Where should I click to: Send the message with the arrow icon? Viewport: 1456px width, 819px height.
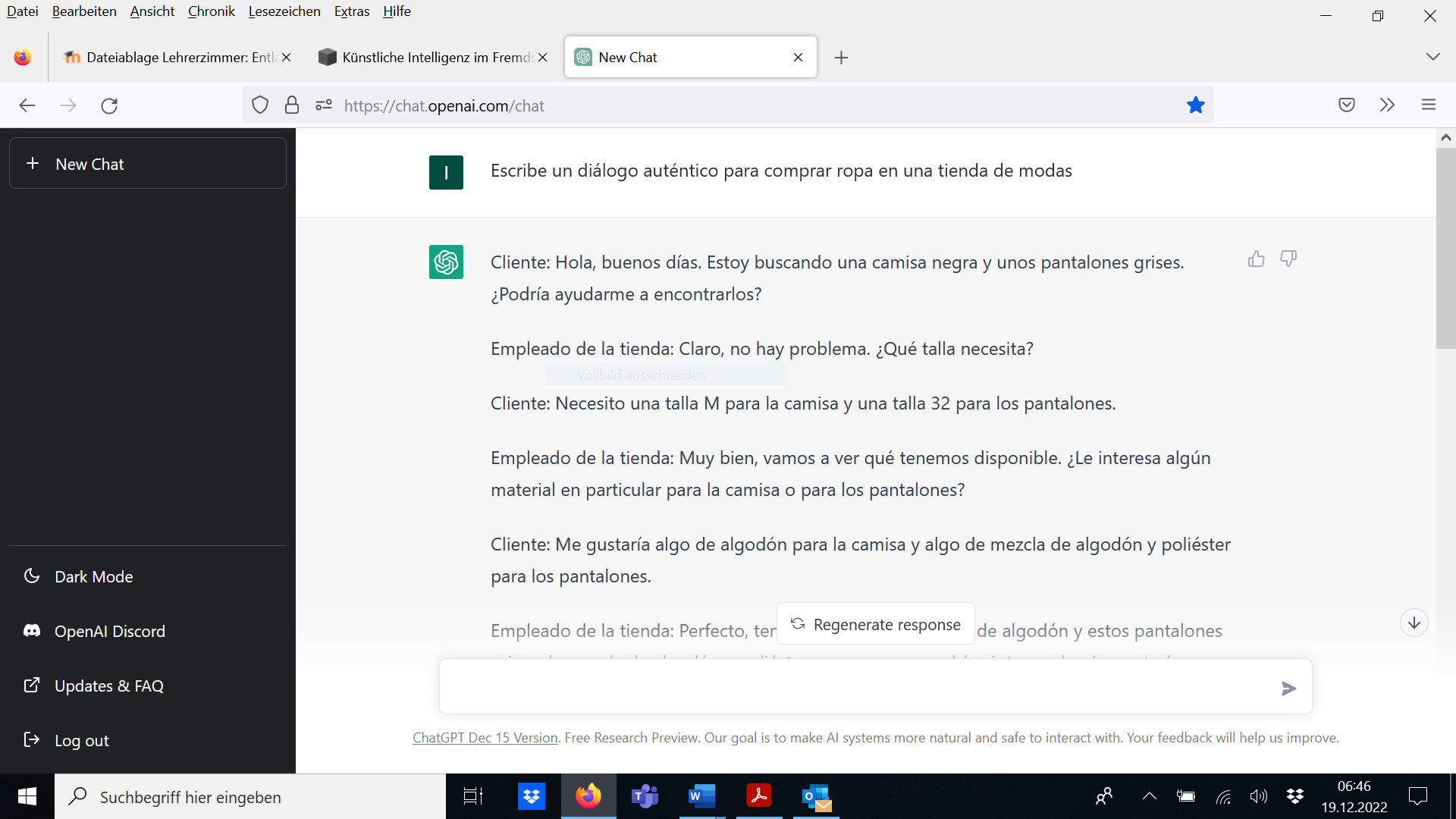pyautogui.click(x=1288, y=688)
